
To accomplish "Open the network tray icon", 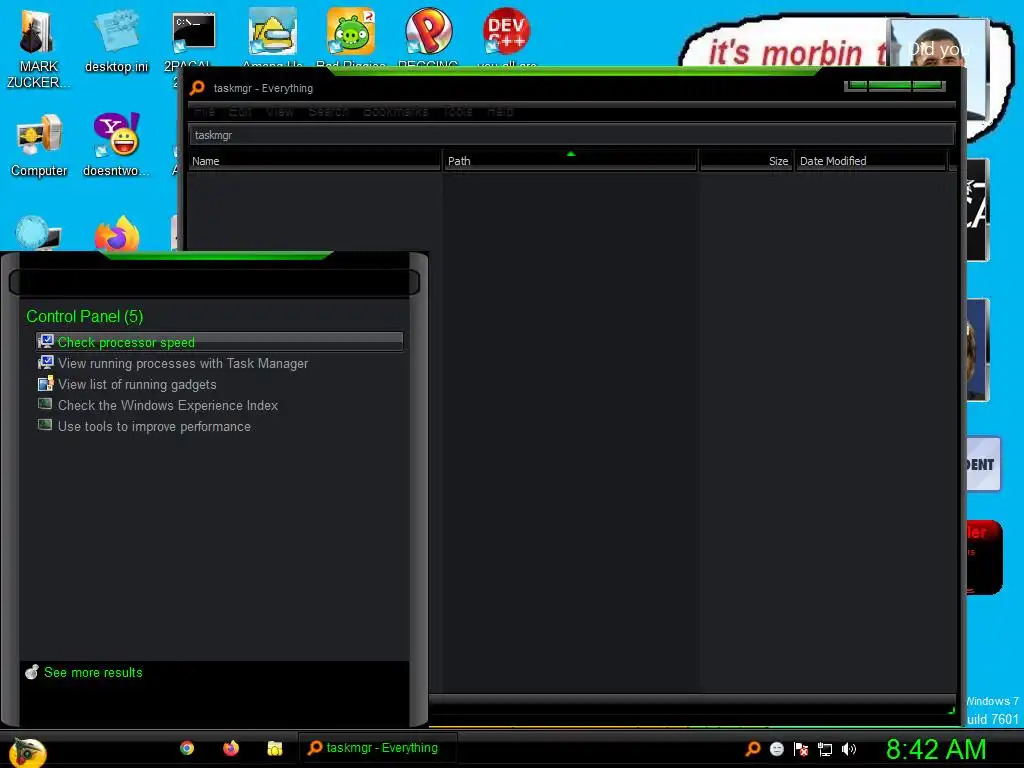I will [825, 749].
